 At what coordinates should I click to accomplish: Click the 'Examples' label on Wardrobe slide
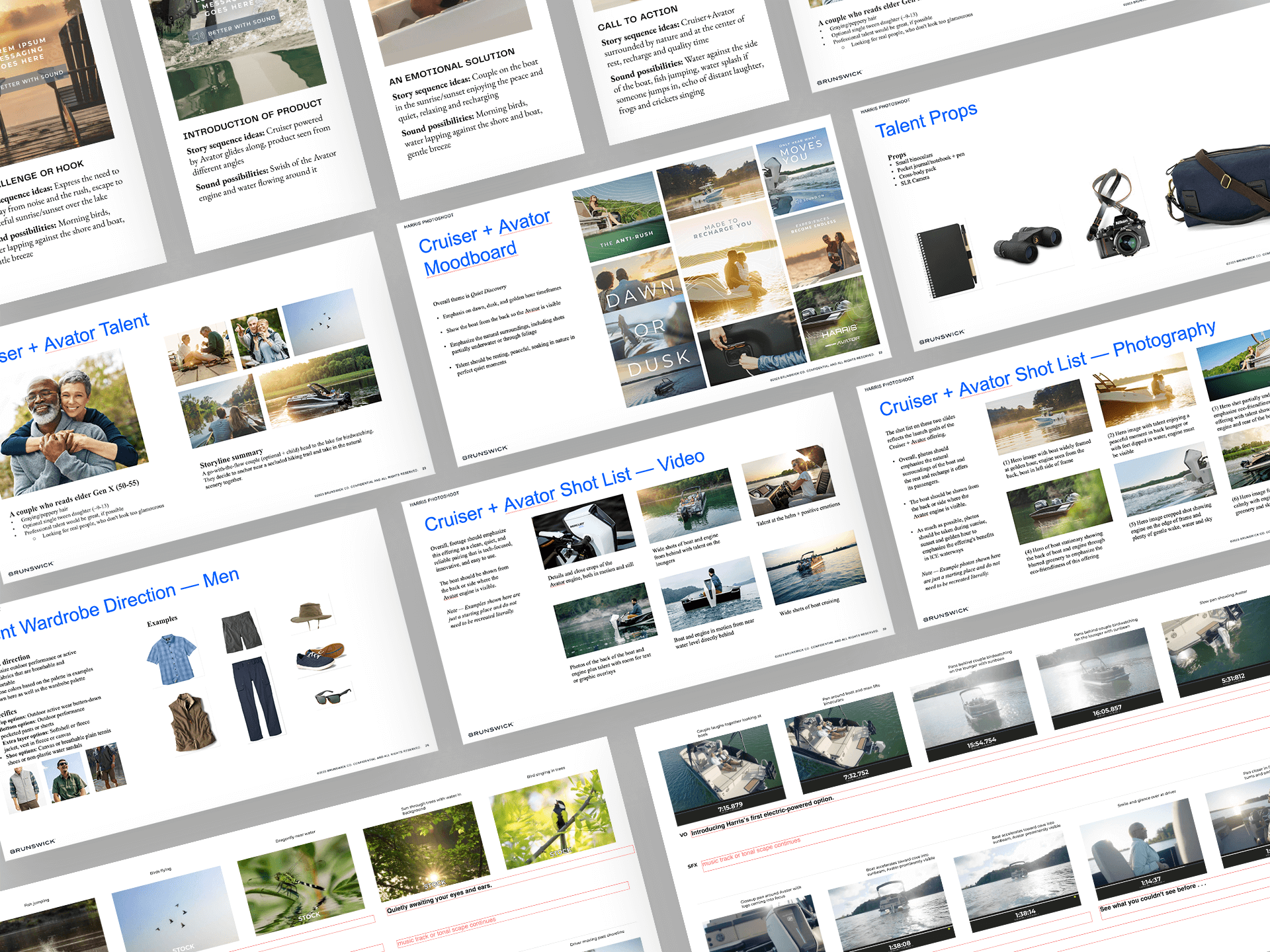(162, 620)
